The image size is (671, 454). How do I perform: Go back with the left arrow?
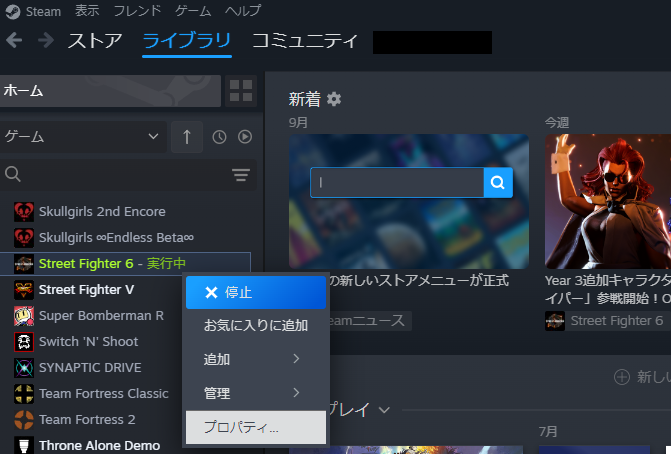(14, 41)
